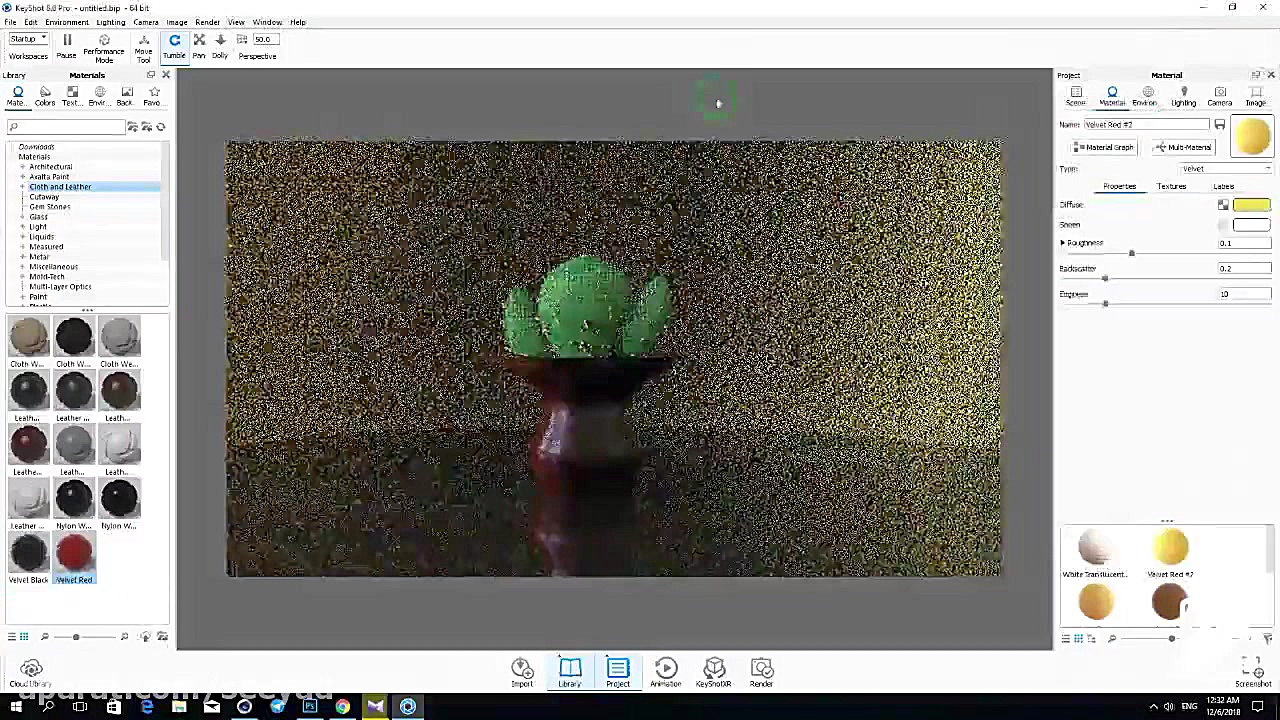Activate the Move Tool

coord(144,48)
